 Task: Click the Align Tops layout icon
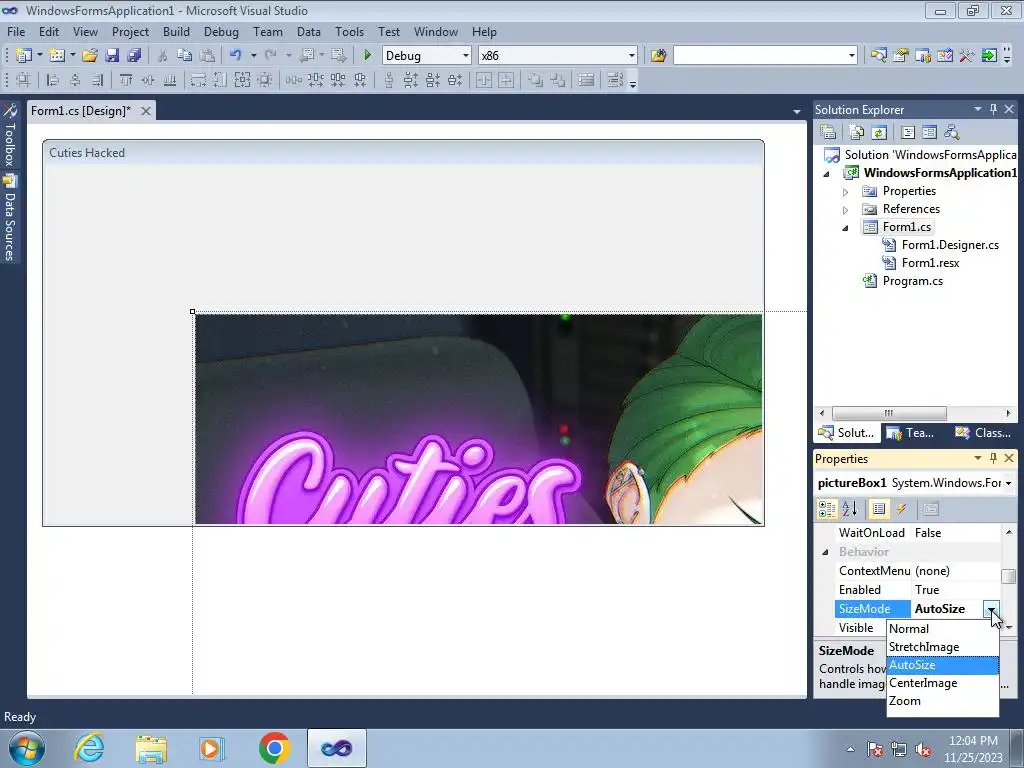pos(125,80)
